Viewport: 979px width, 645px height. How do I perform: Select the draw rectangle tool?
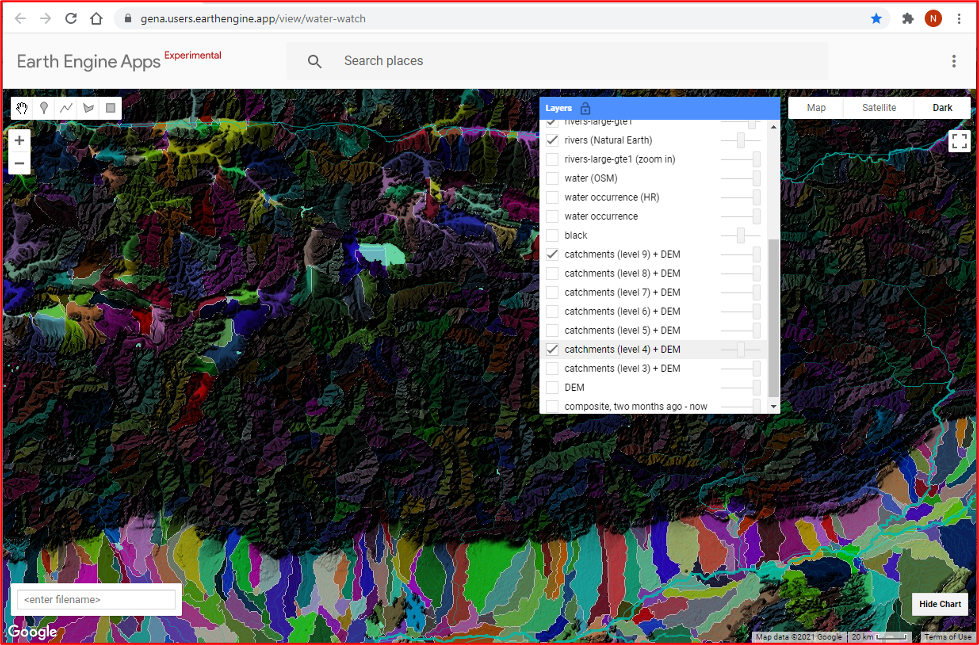(x=110, y=108)
